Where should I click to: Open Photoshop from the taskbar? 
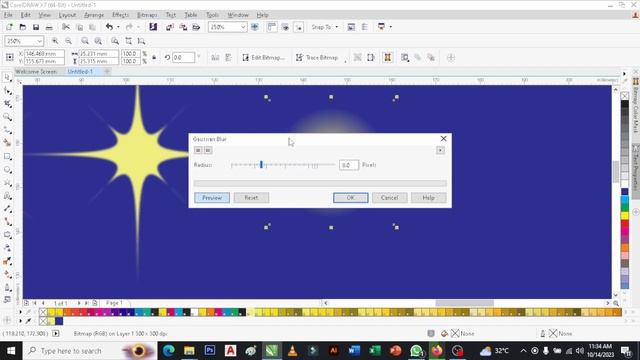210,351
